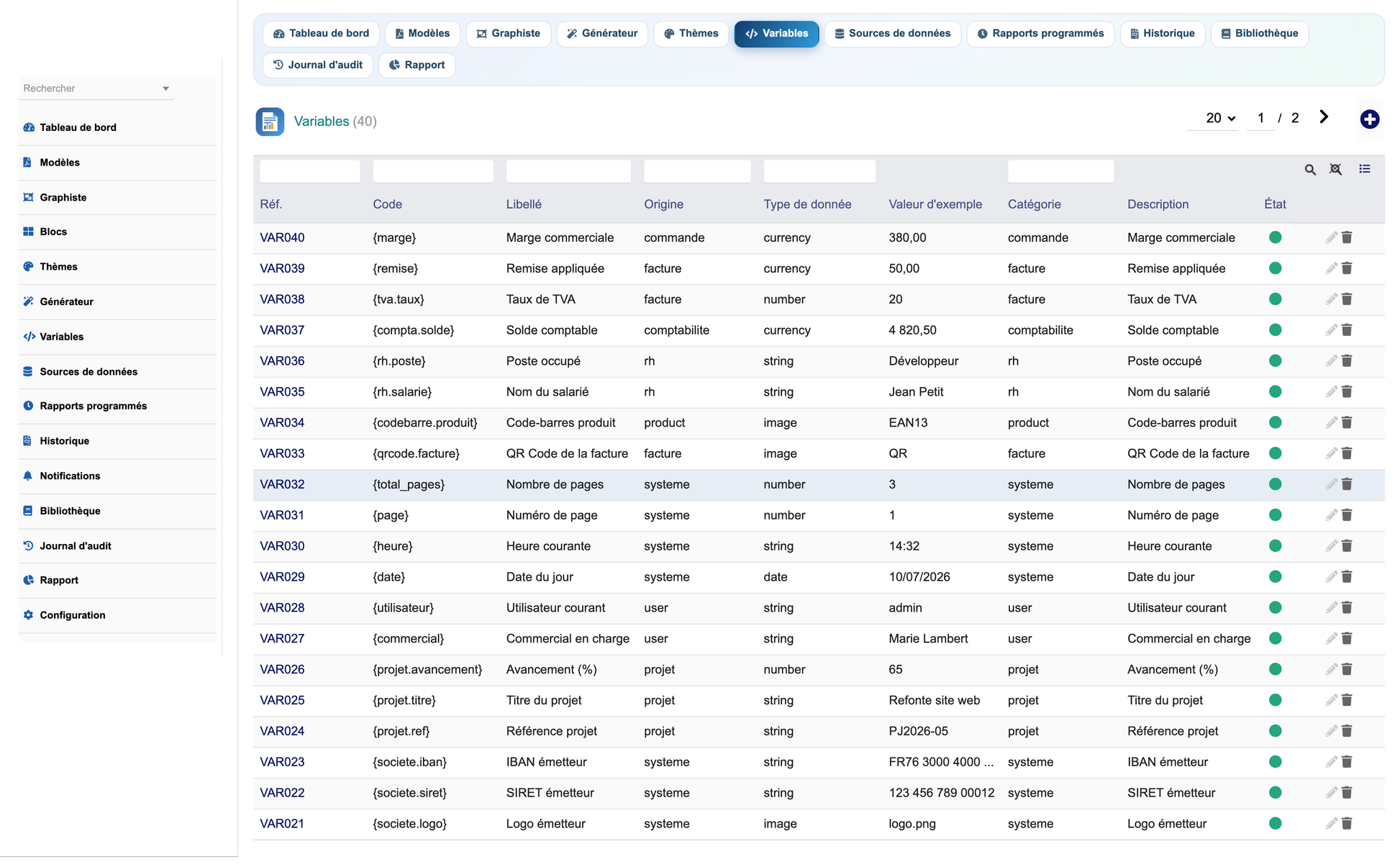
Task: Open the VAR021 reference link
Action: (x=282, y=824)
